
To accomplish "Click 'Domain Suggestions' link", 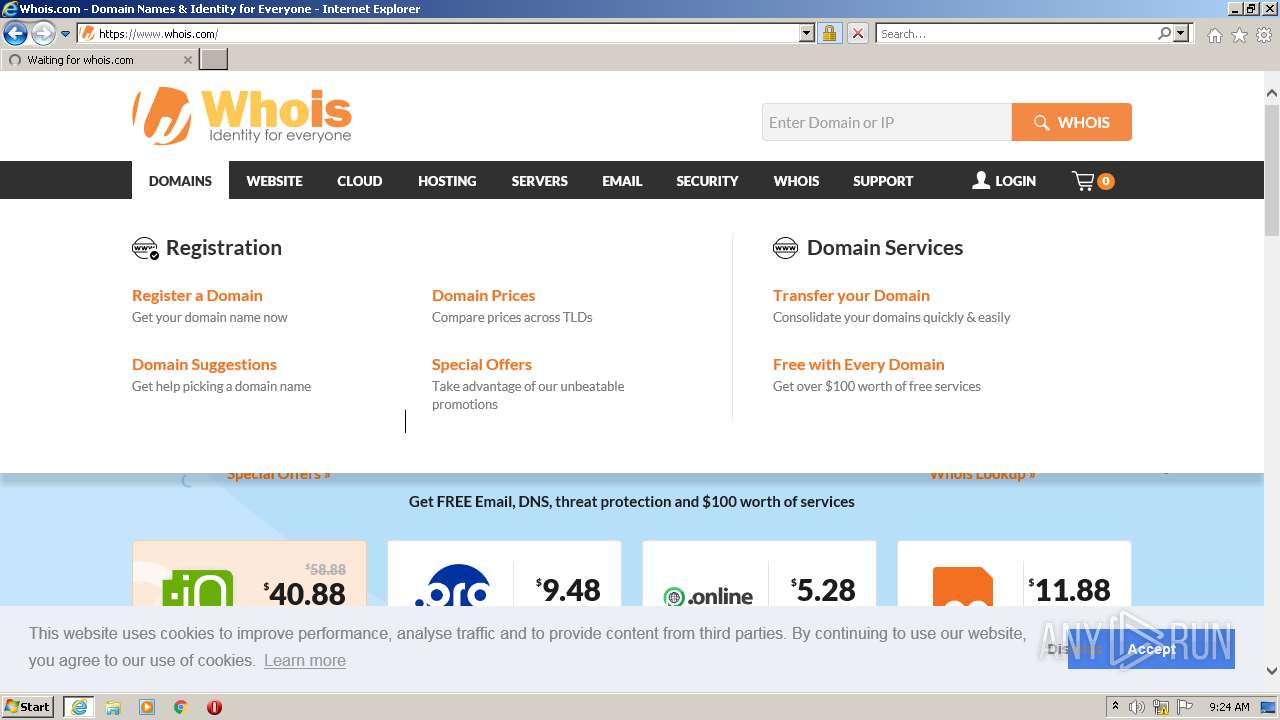I will (x=204, y=364).
